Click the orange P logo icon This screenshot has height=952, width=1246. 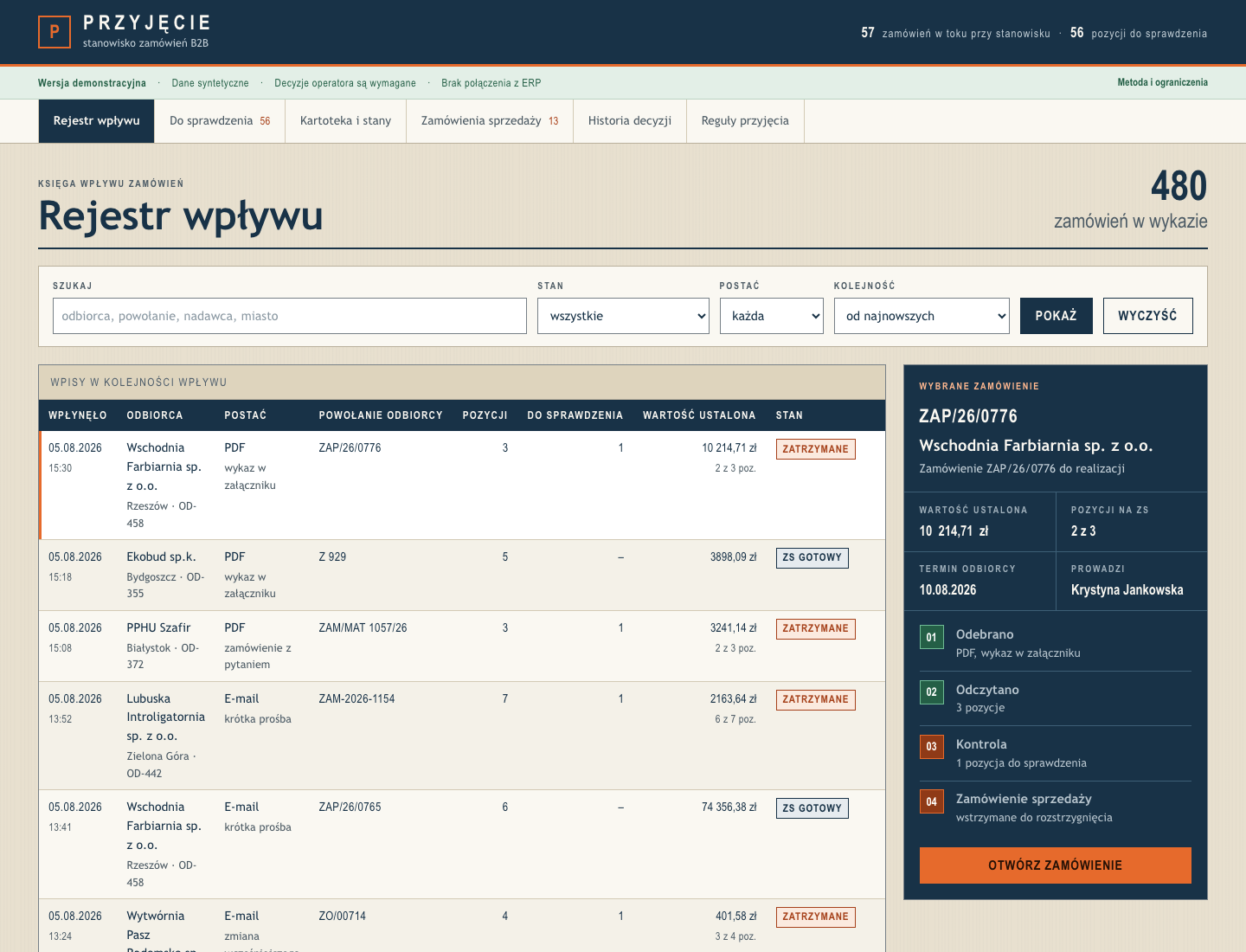tap(55, 32)
